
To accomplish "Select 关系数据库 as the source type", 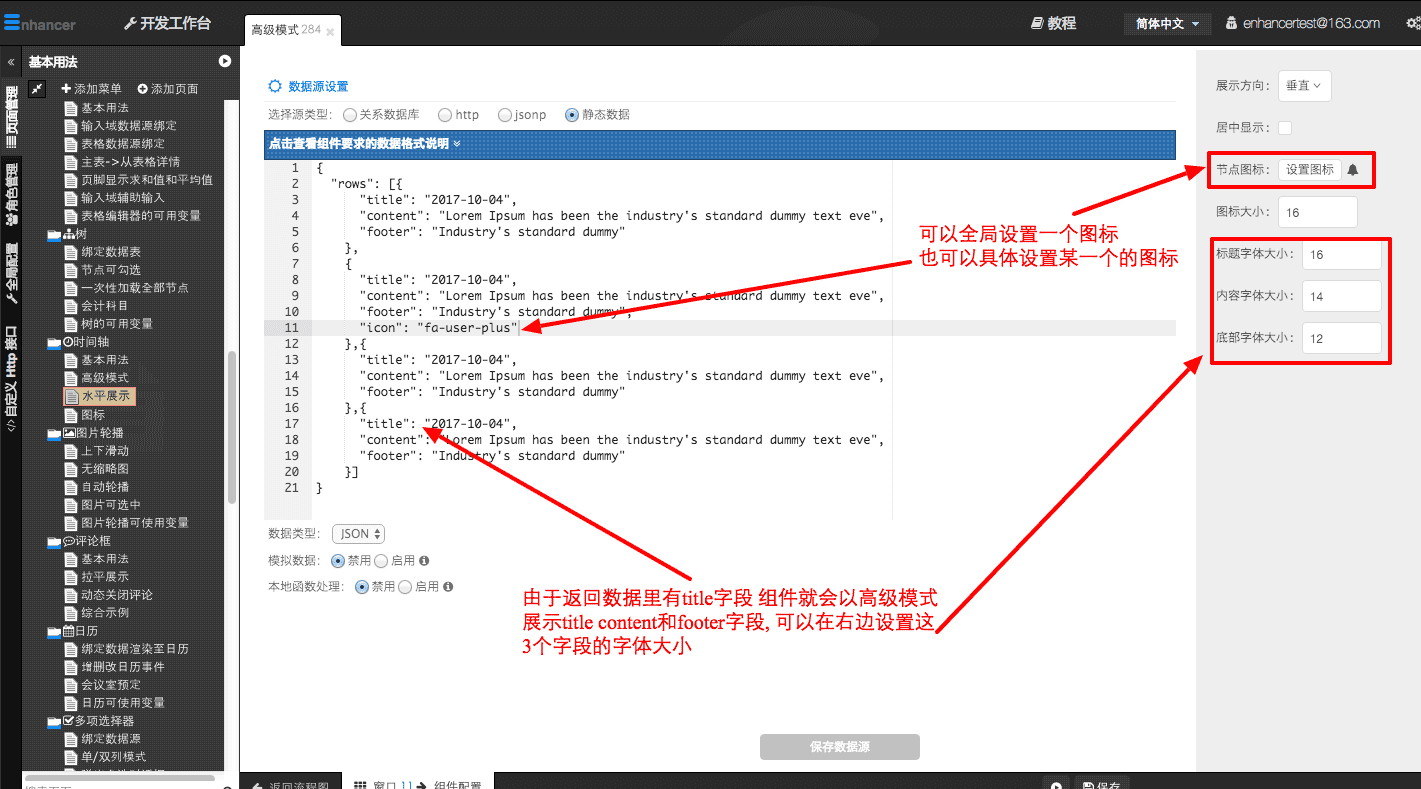I will [x=349, y=115].
